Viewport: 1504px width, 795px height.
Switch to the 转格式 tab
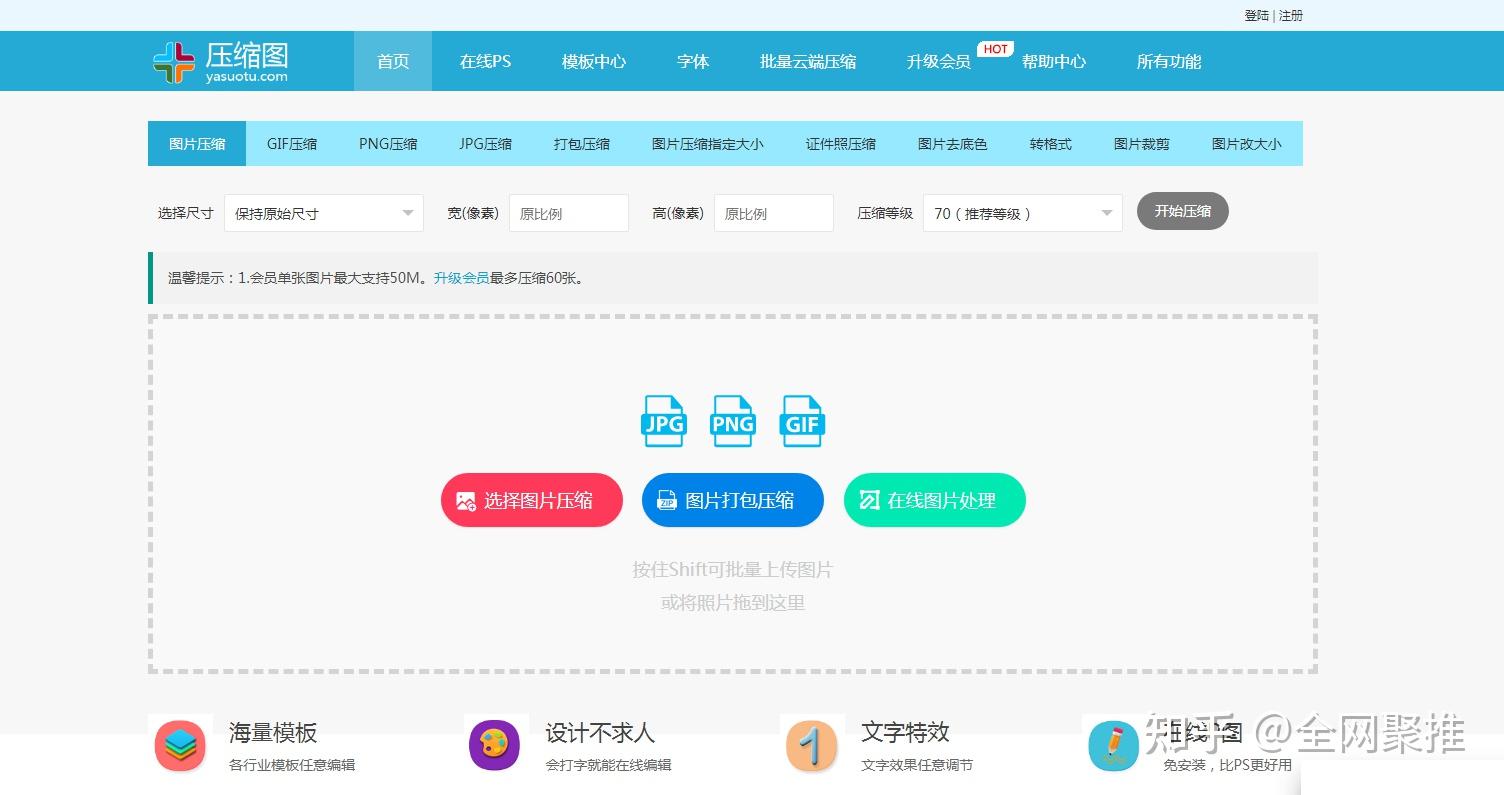pyautogui.click(x=1051, y=143)
